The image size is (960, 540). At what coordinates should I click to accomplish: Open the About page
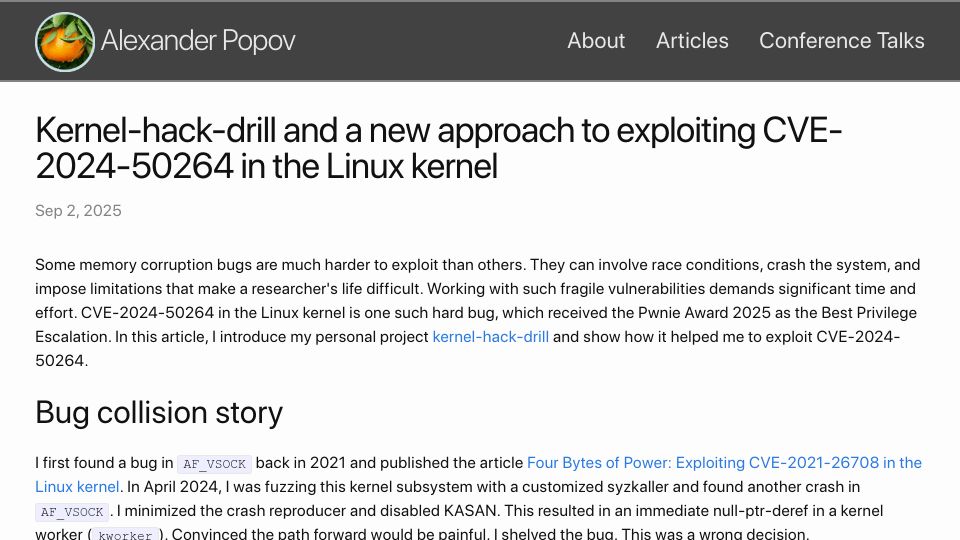(x=596, y=40)
